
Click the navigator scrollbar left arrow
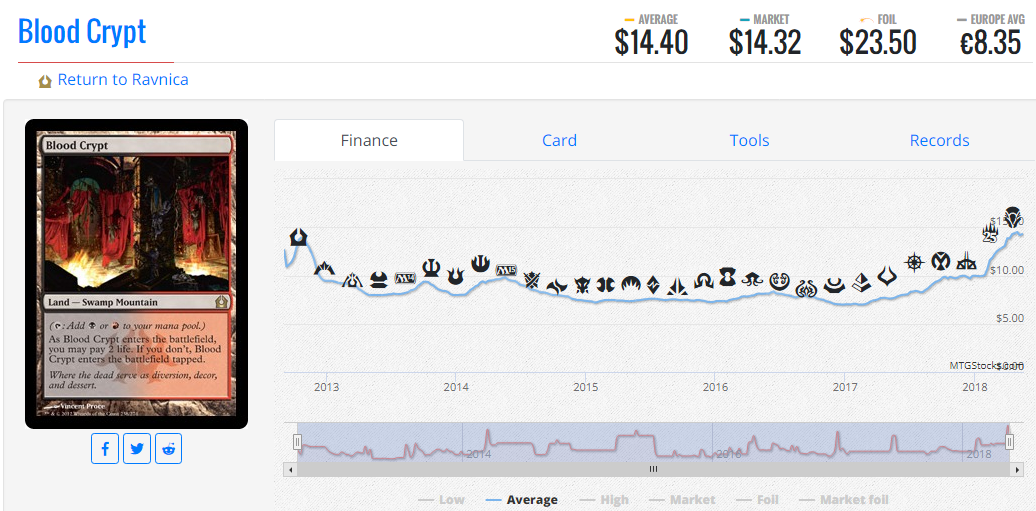point(291,469)
